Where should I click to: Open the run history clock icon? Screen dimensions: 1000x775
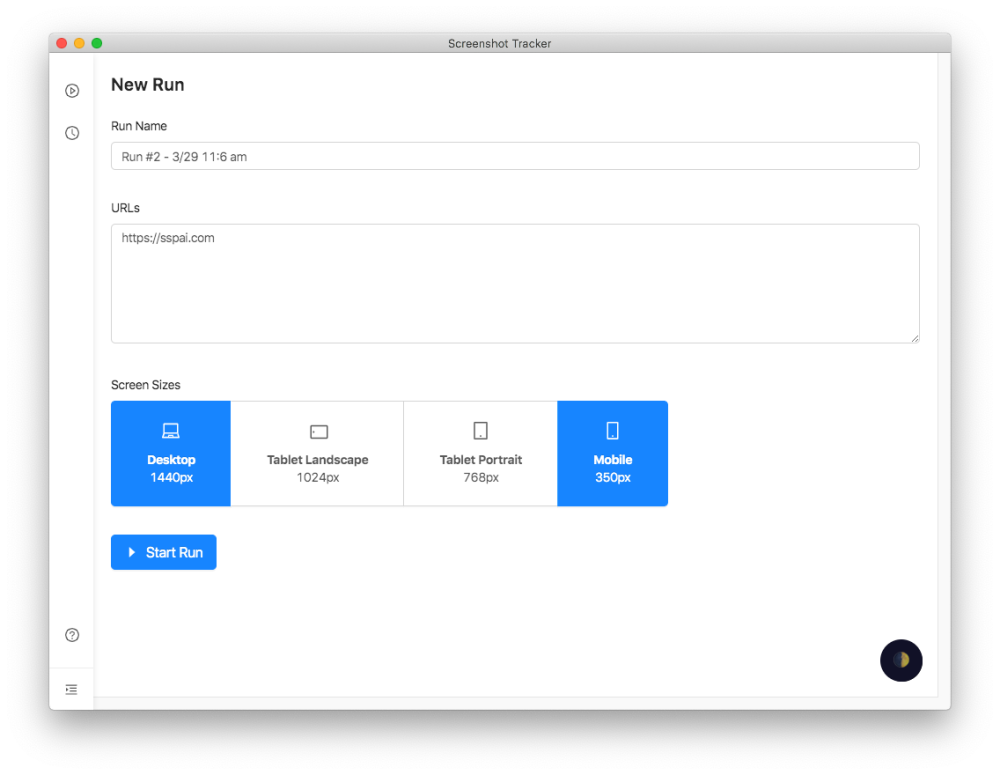tap(72, 133)
